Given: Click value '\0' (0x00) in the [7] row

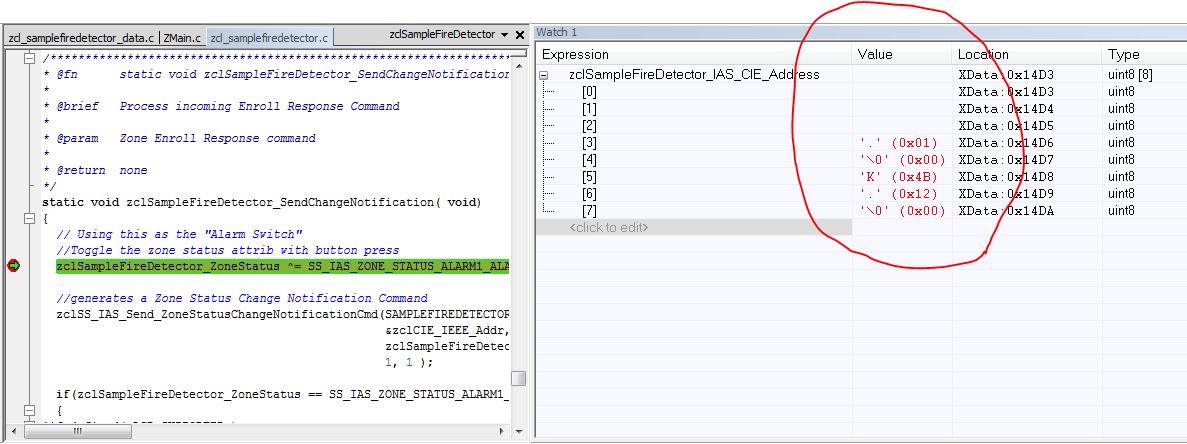Looking at the screenshot, I should pos(902,211).
